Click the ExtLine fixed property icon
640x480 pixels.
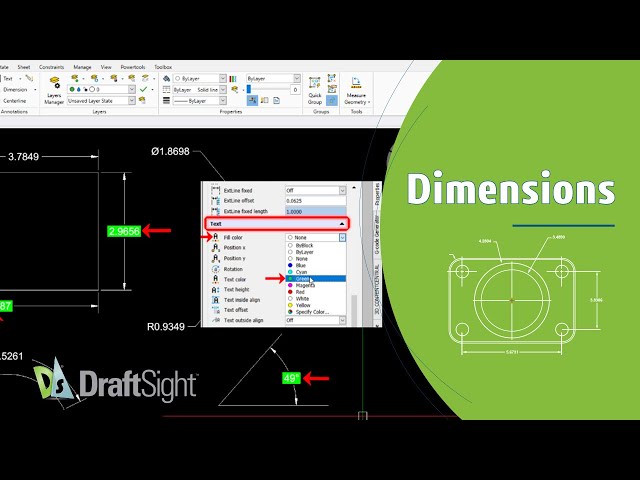pyautogui.click(x=216, y=190)
